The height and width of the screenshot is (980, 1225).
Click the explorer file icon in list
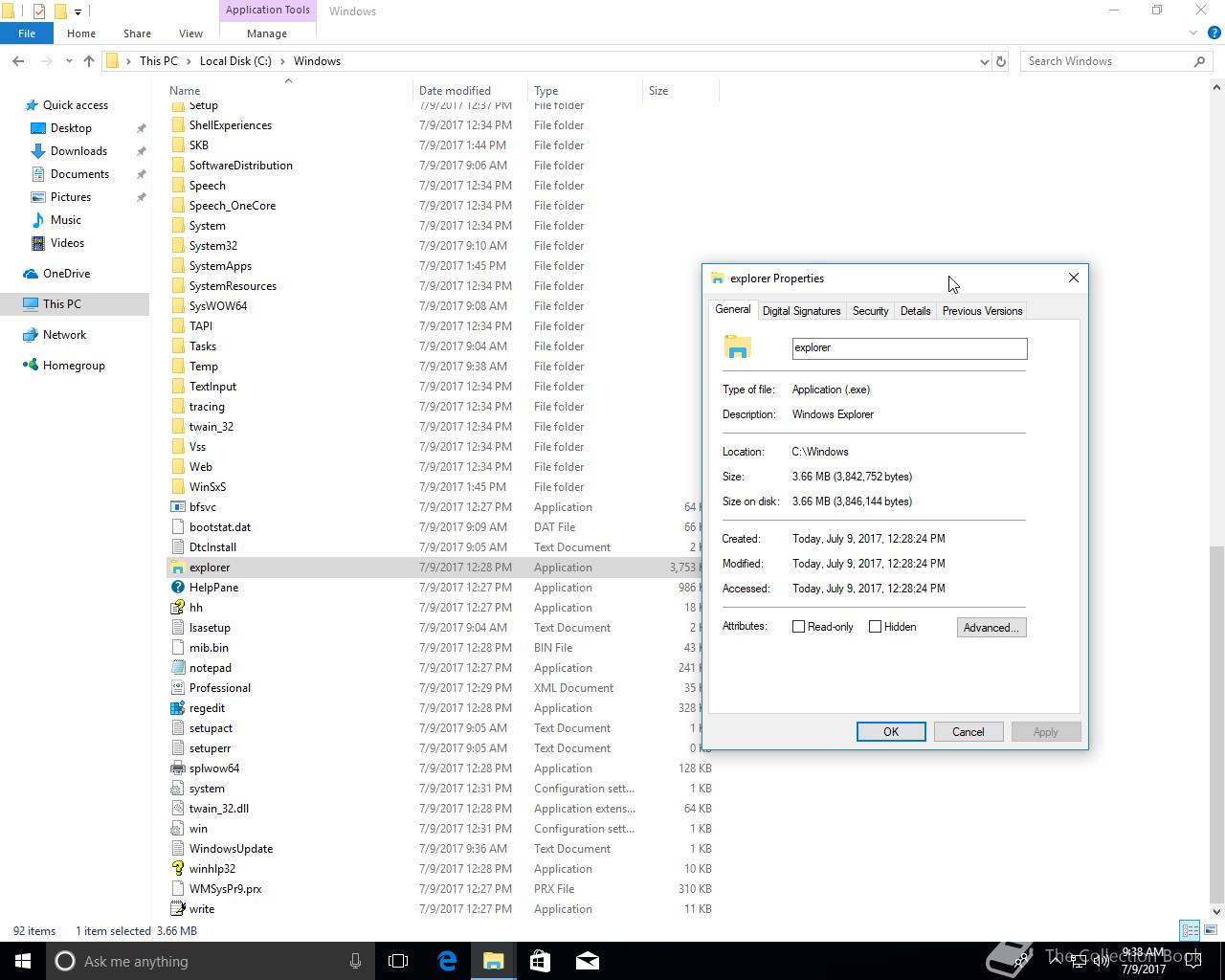tap(177, 568)
